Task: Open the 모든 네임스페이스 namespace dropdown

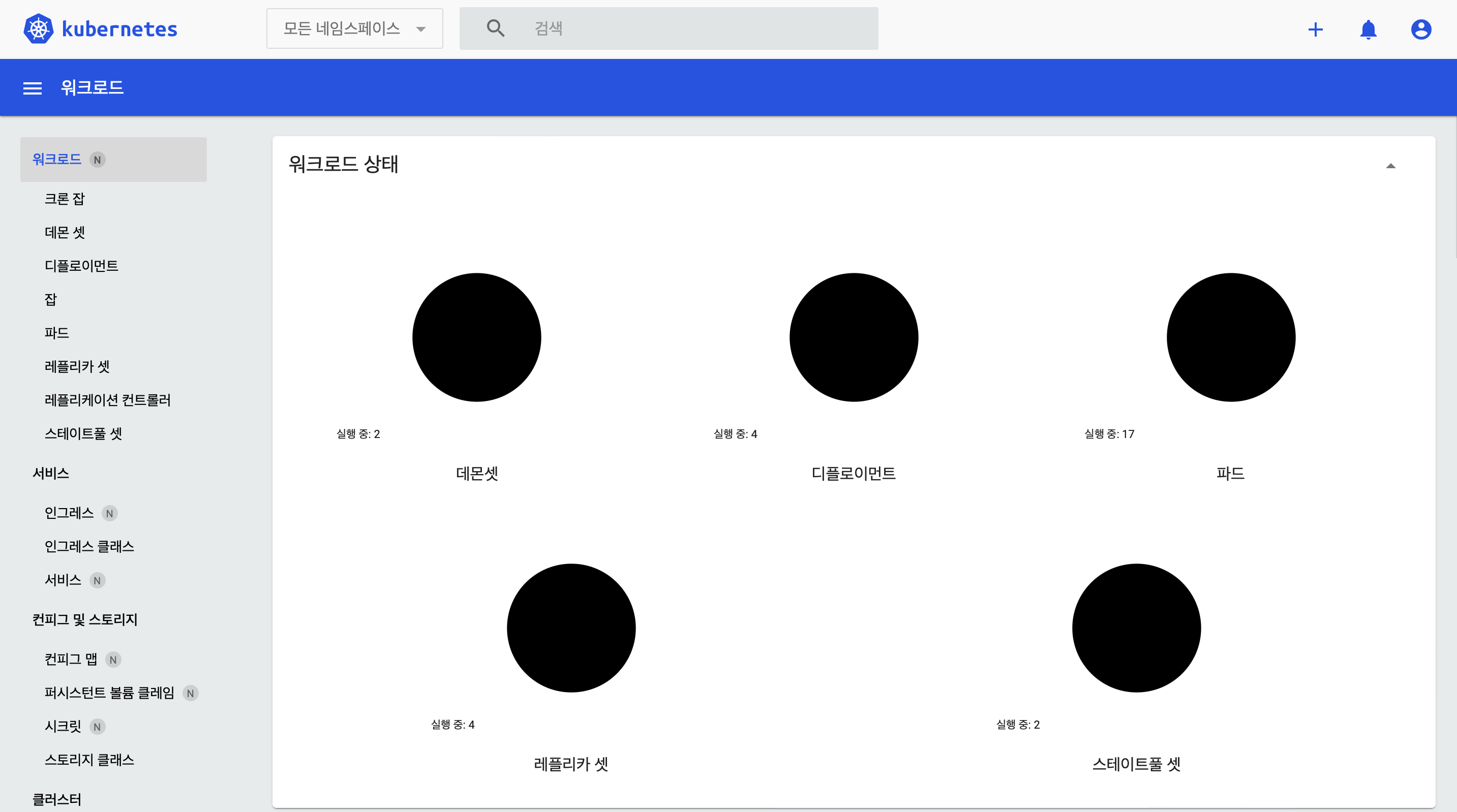Action: (355, 28)
